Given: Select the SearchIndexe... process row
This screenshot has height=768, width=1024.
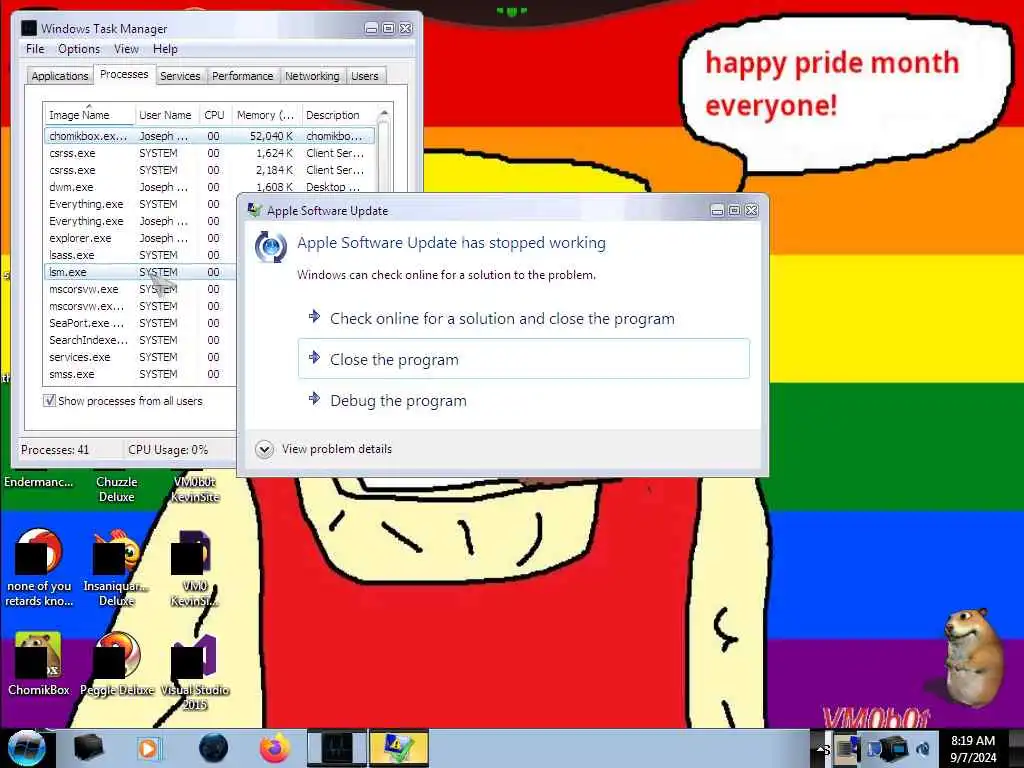Looking at the screenshot, I should tap(140, 340).
